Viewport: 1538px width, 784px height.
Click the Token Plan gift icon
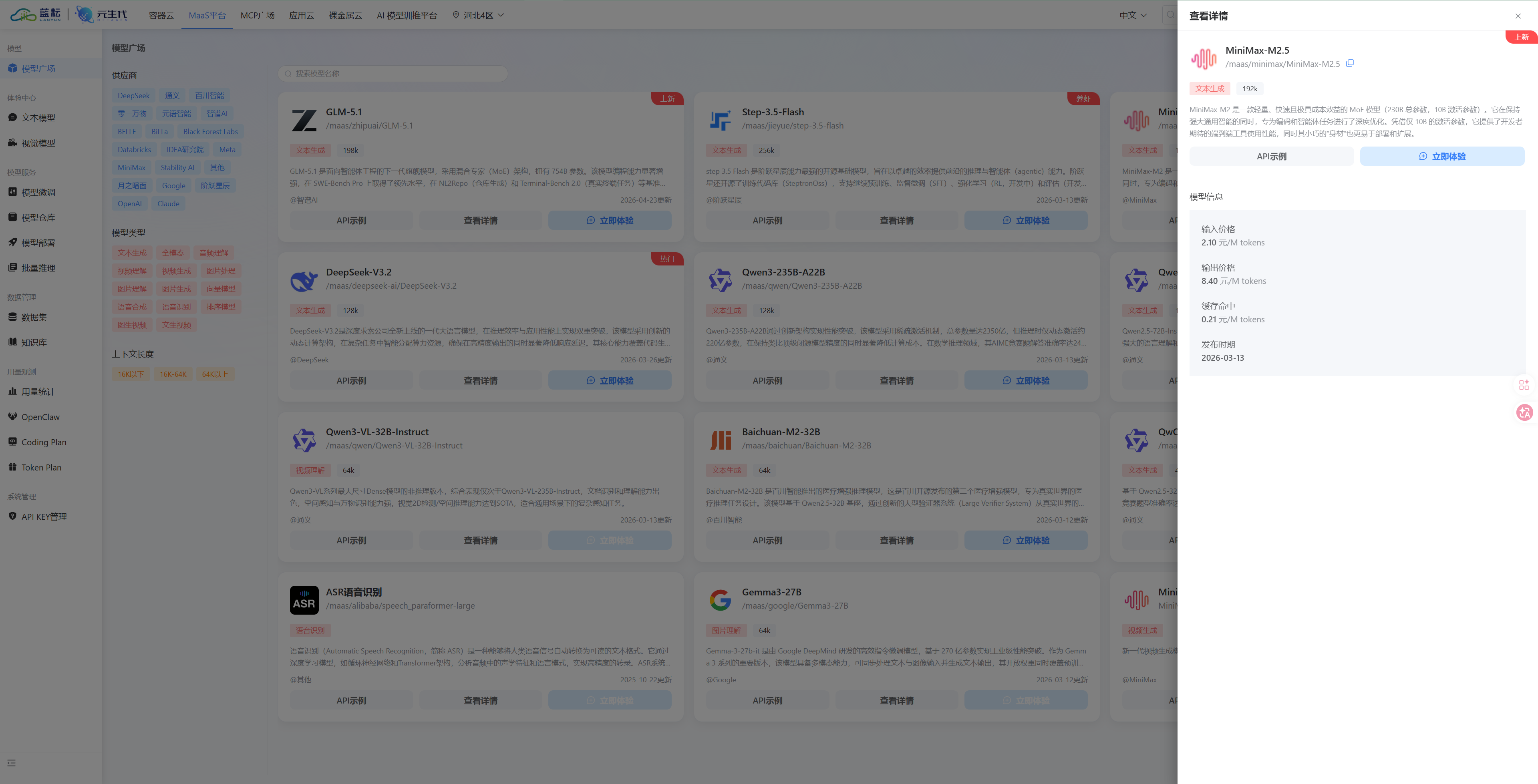12,467
